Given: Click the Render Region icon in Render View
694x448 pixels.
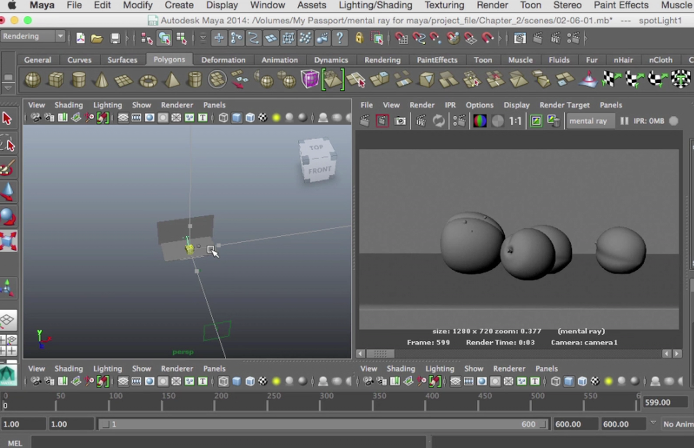Looking at the screenshot, I should (x=382, y=121).
